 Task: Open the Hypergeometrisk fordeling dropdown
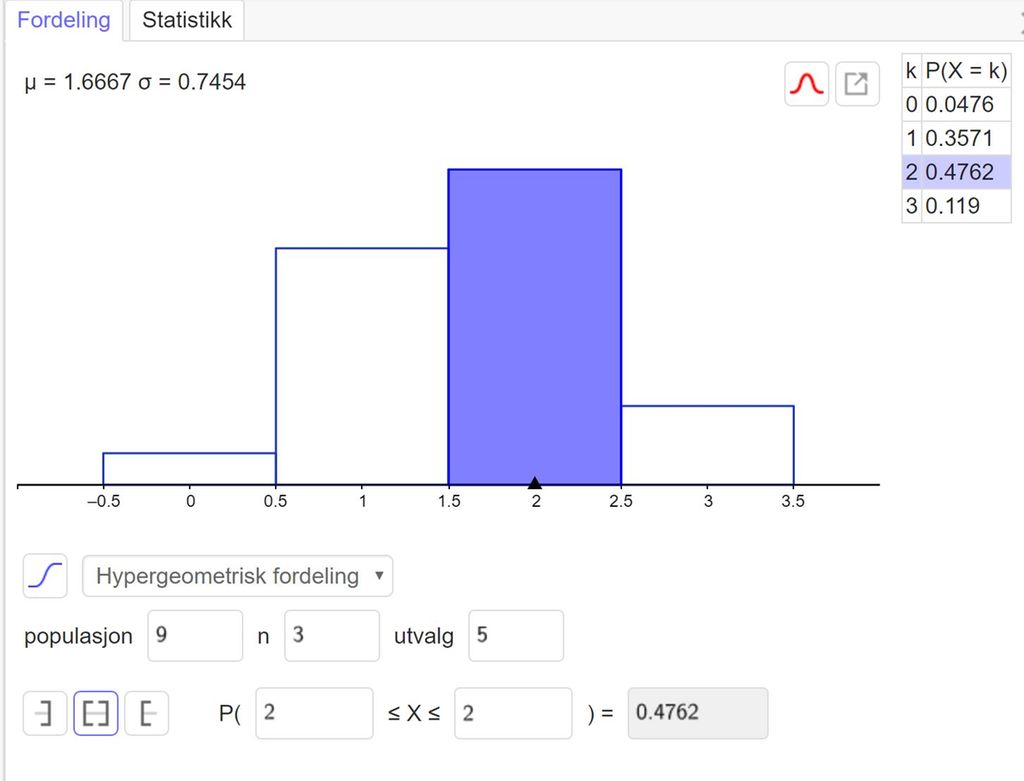(x=237, y=576)
